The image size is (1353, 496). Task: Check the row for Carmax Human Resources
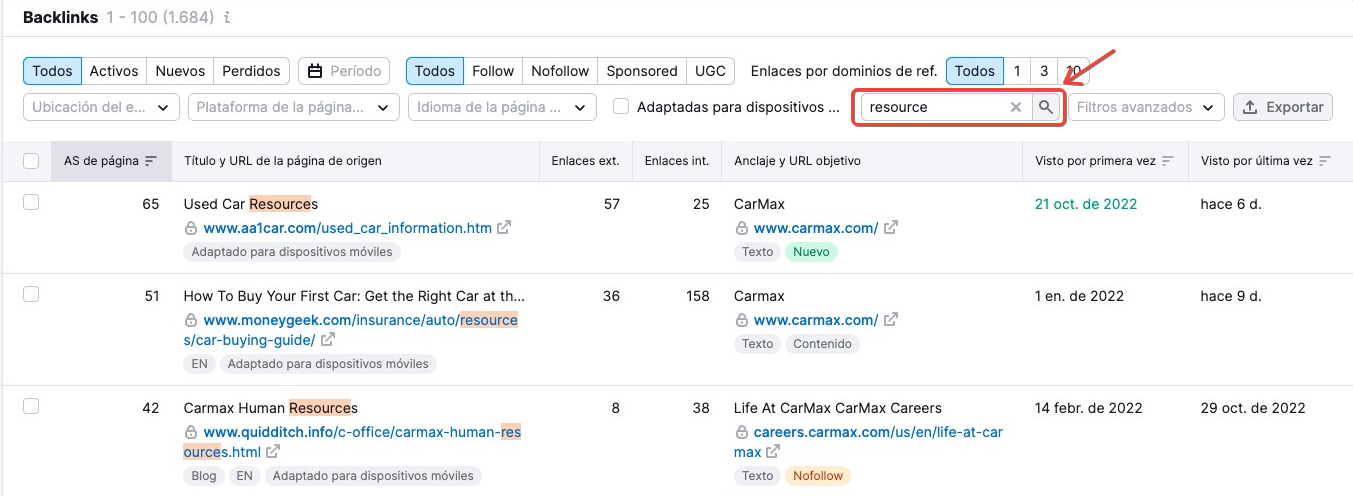coord(31,406)
